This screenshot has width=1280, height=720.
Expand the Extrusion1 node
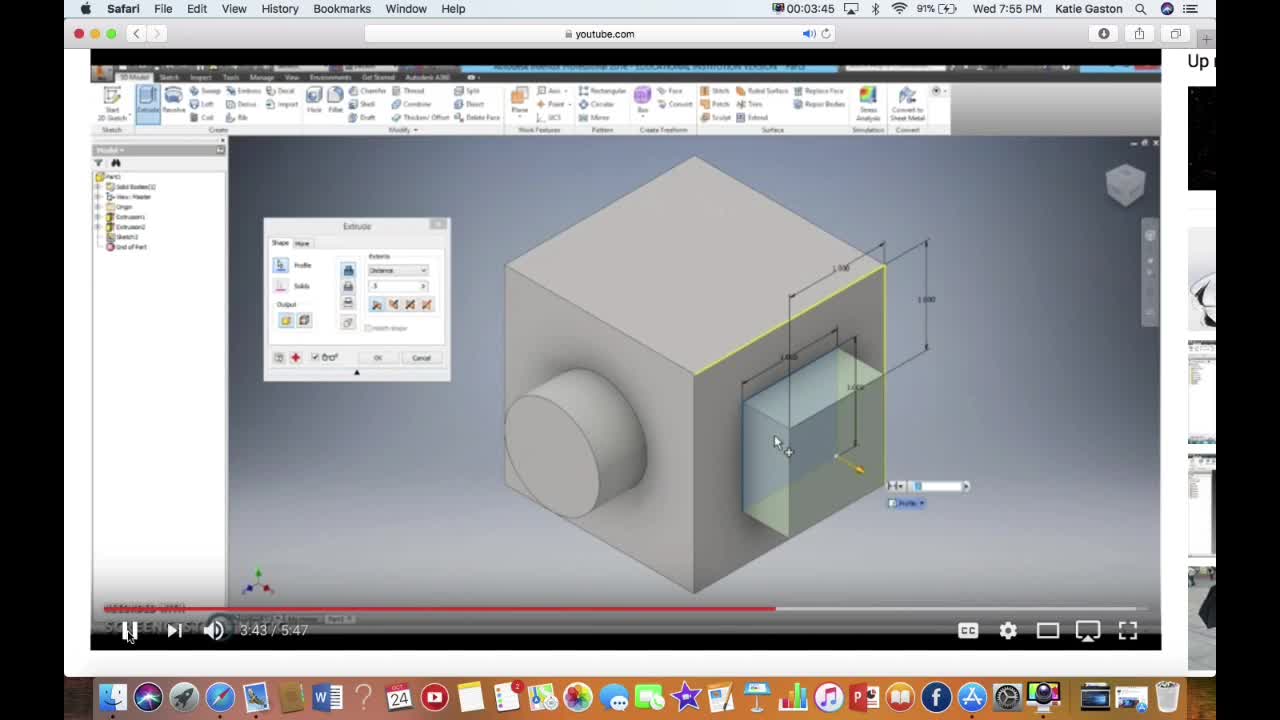point(99,217)
